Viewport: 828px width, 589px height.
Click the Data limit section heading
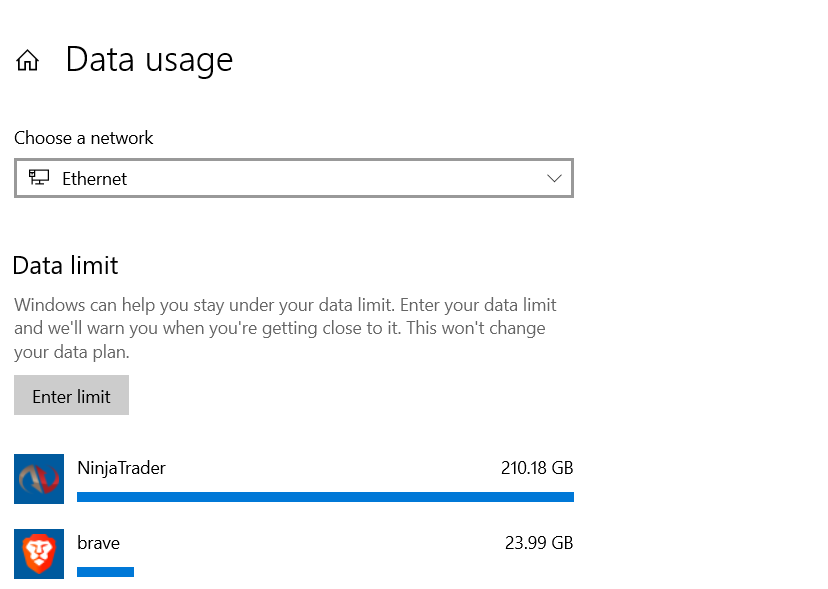click(x=65, y=265)
